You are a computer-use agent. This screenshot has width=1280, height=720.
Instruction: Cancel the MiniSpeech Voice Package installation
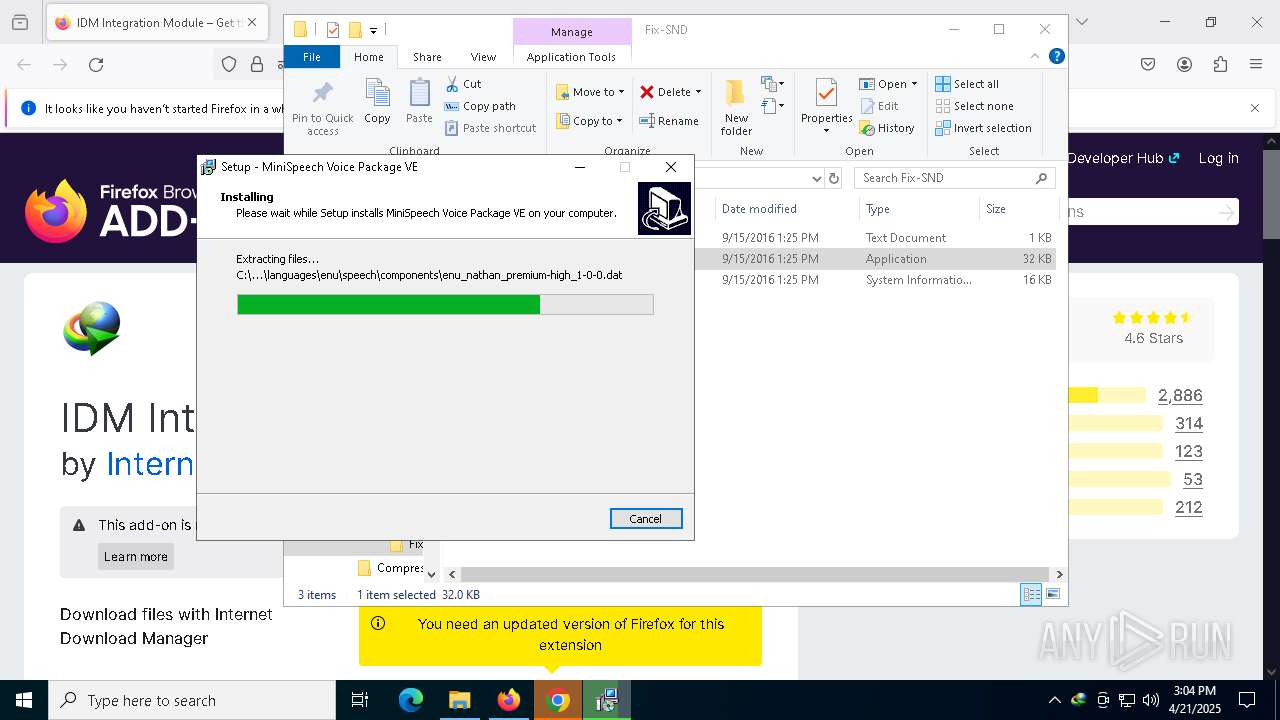pyautogui.click(x=646, y=518)
